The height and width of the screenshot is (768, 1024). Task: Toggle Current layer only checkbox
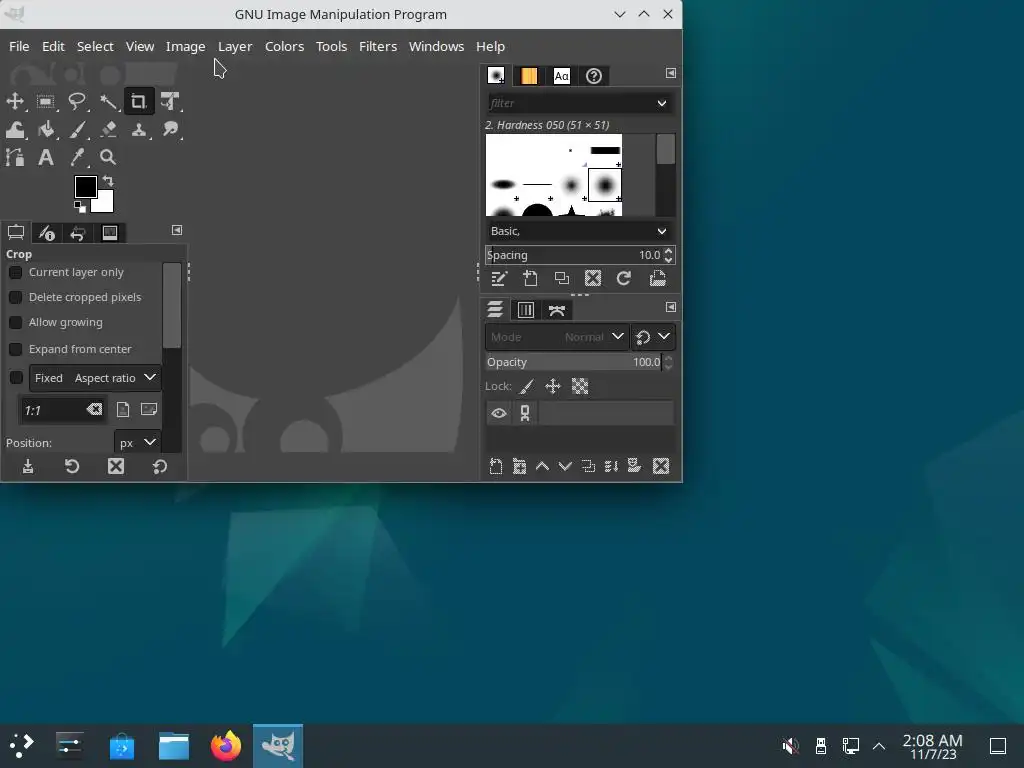pos(16,272)
